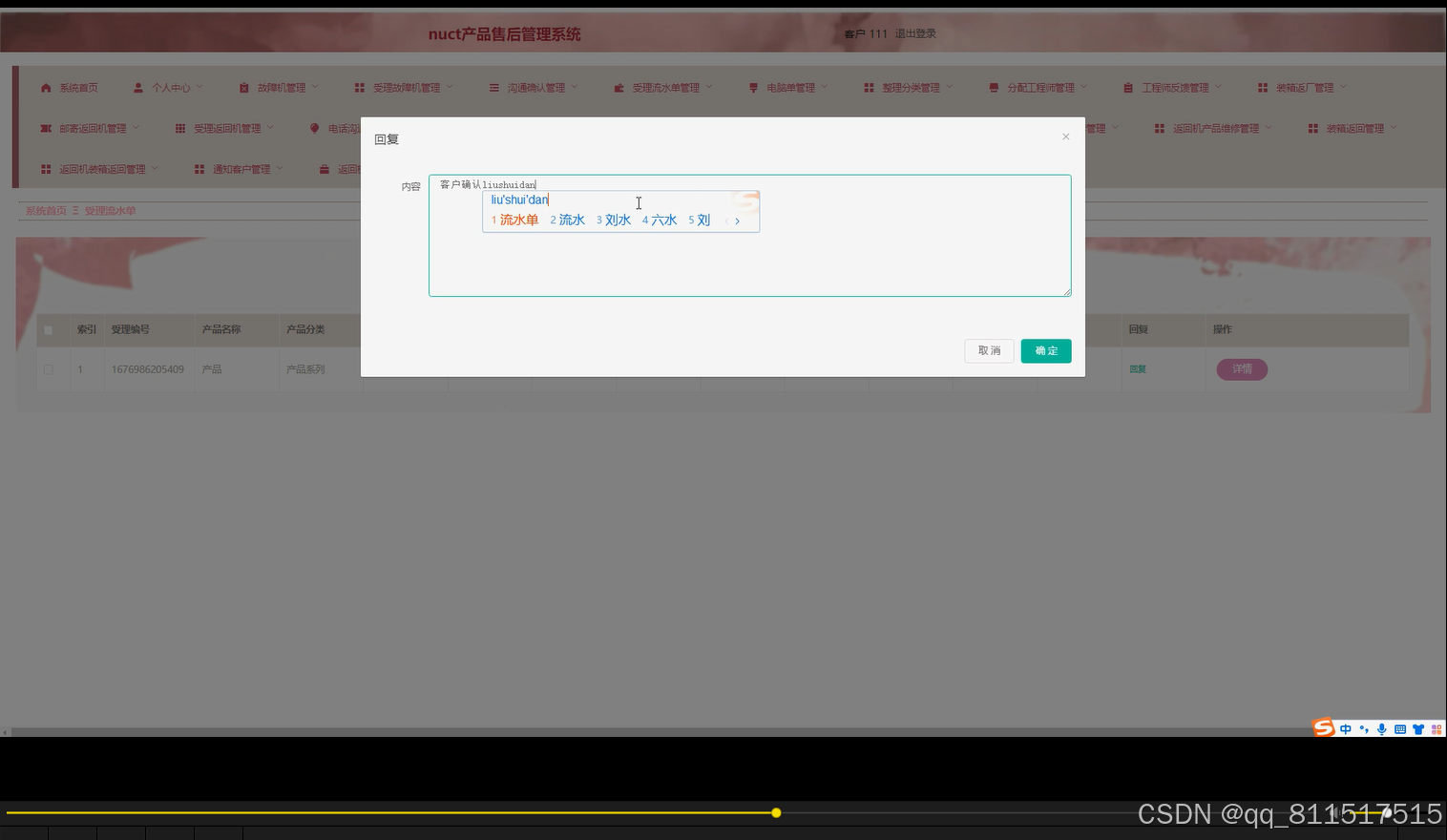The image size is (1447, 840).
Task: Toggle Chinese/English input with 中 icon
Action: tap(1346, 728)
